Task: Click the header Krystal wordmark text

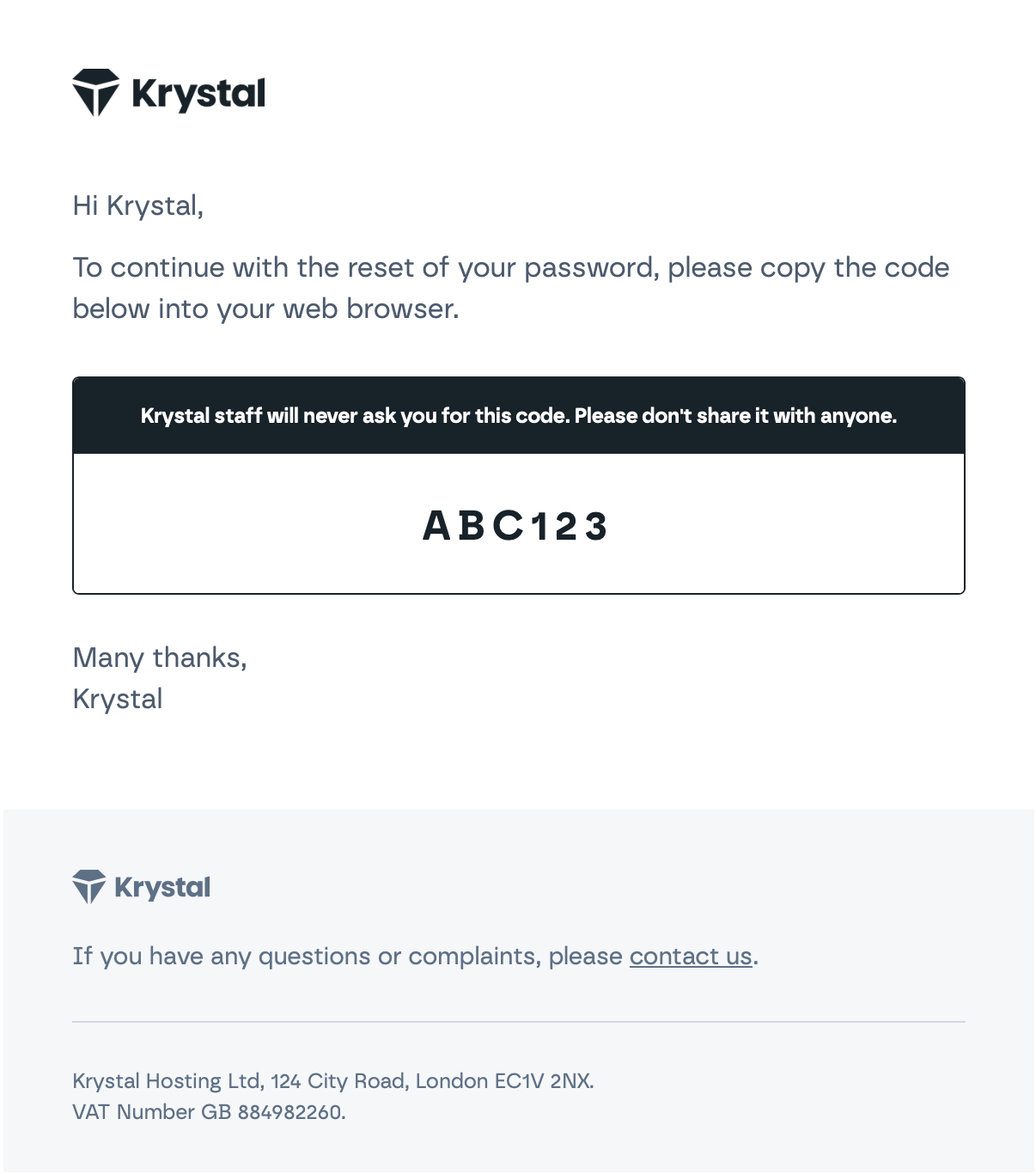Action: coord(198,94)
